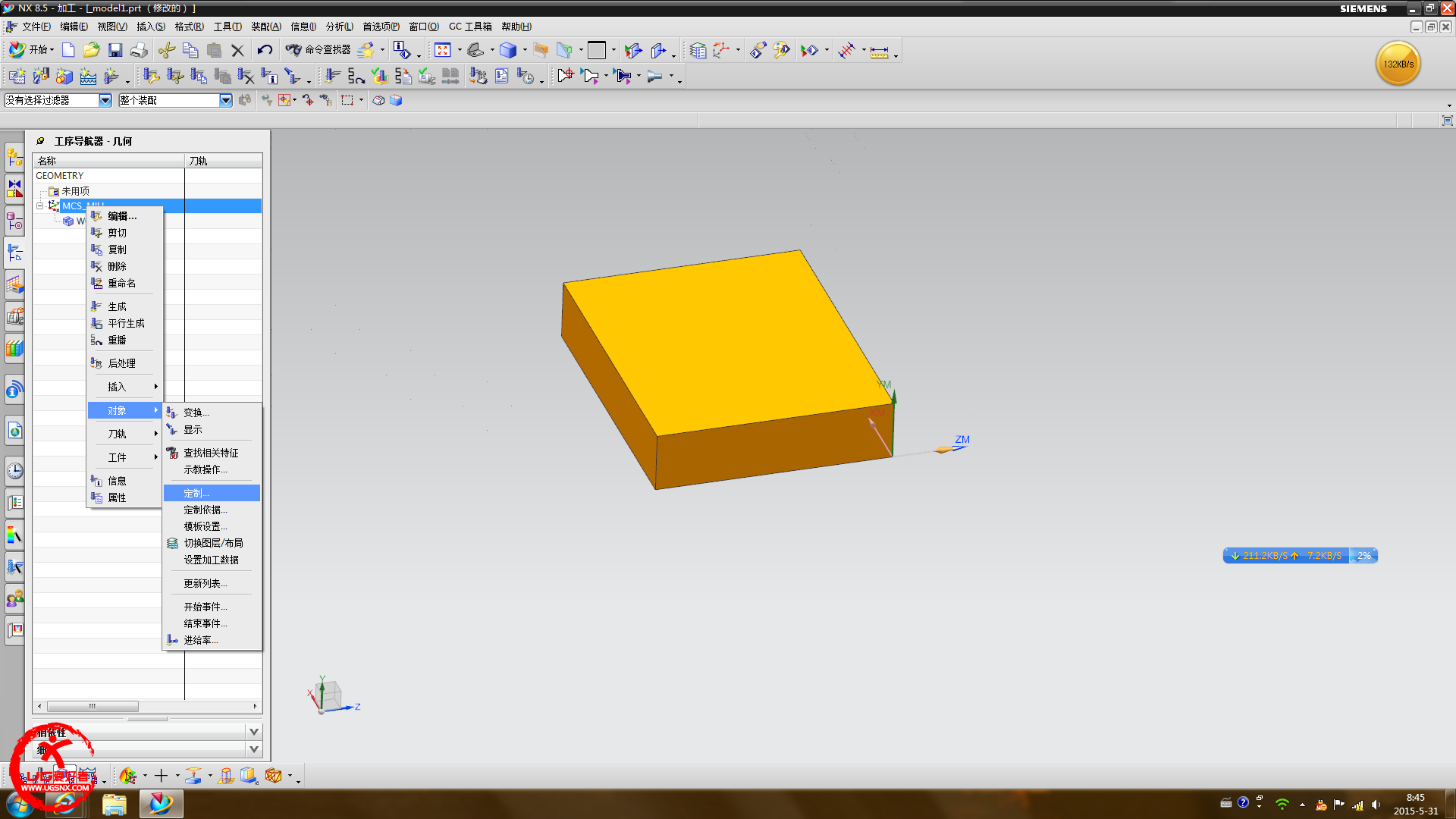
Task: Click the Create Operation icon
Action: point(111,76)
